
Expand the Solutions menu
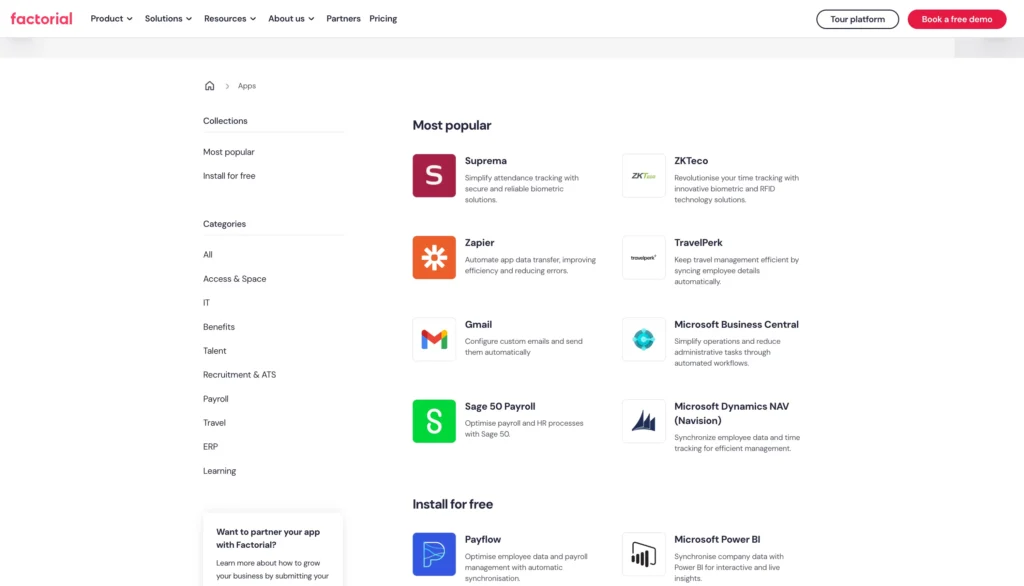168,18
